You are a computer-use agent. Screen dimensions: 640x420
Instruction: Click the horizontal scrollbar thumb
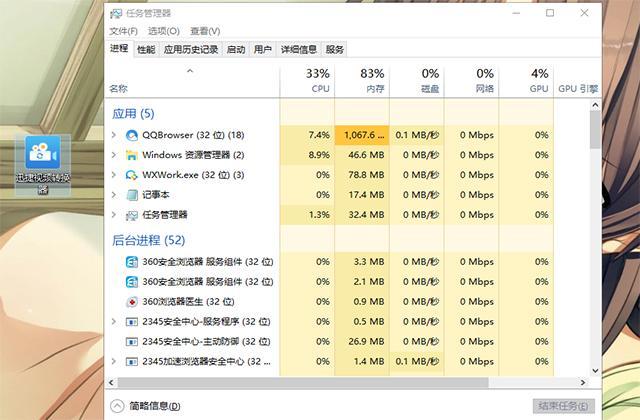303,382
